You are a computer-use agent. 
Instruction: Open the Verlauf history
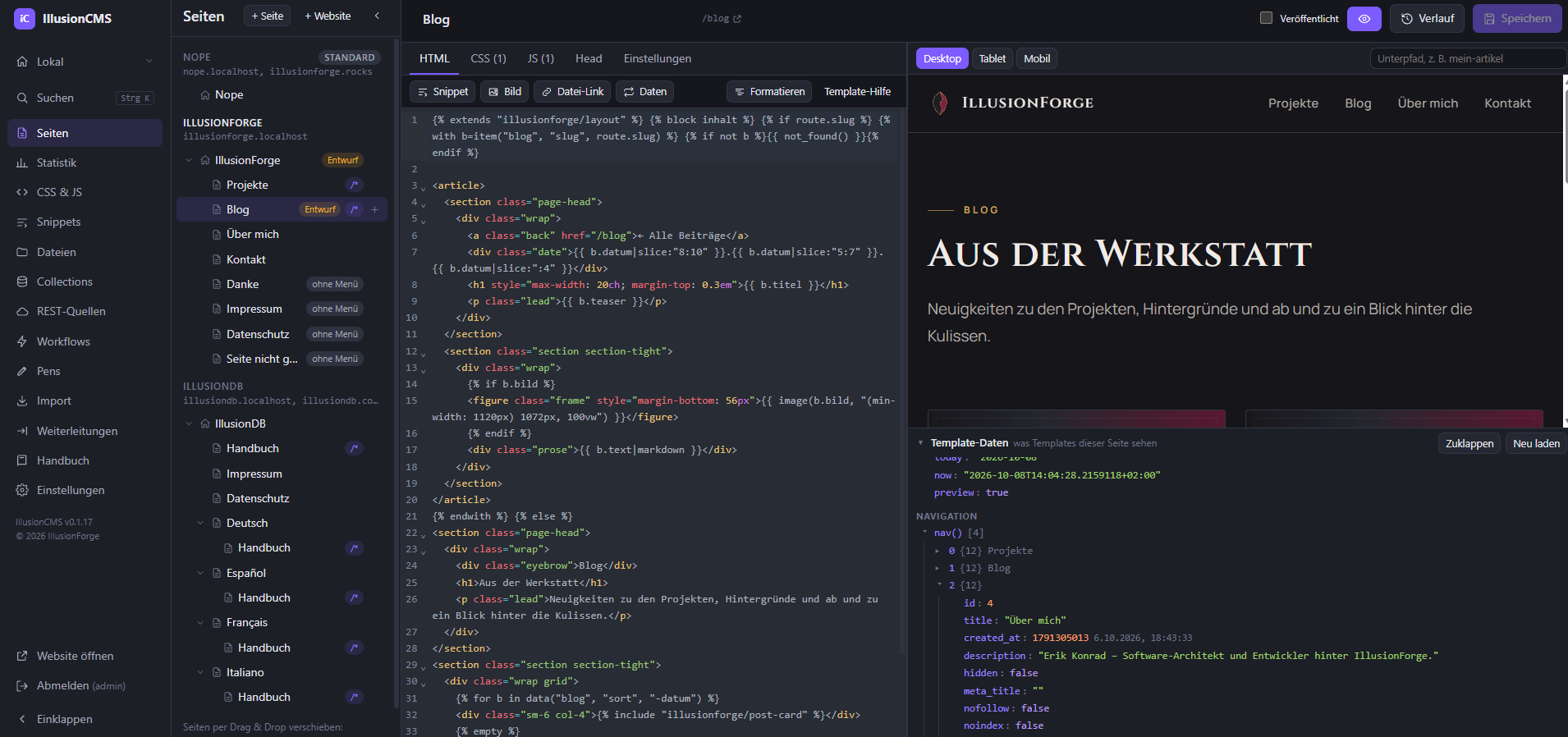click(1427, 18)
